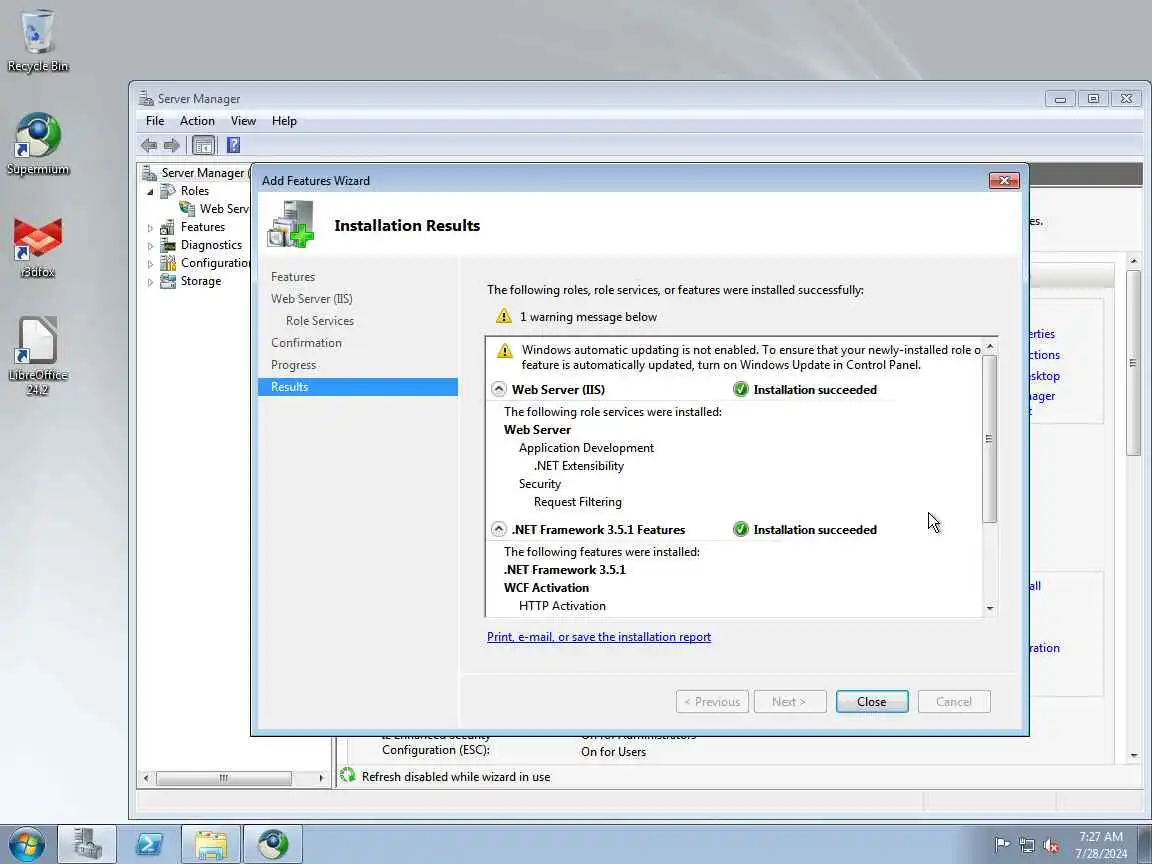Image resolution: width=1152 pixels, height=864 pixels.
Task: Click the Next button
Action: (x=790, y=702)
